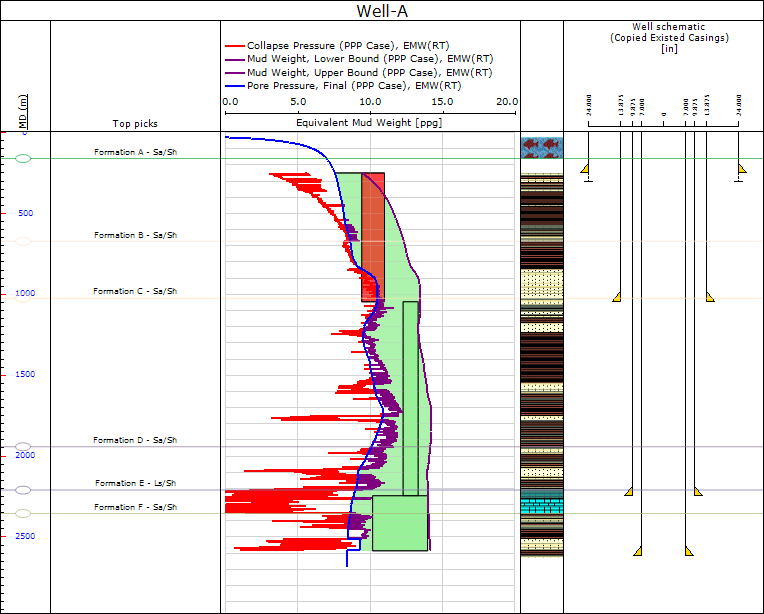Screen dimensions: 764x614
Task: Select the Formation D depth marker ellipse
Action: click(24, 447)
